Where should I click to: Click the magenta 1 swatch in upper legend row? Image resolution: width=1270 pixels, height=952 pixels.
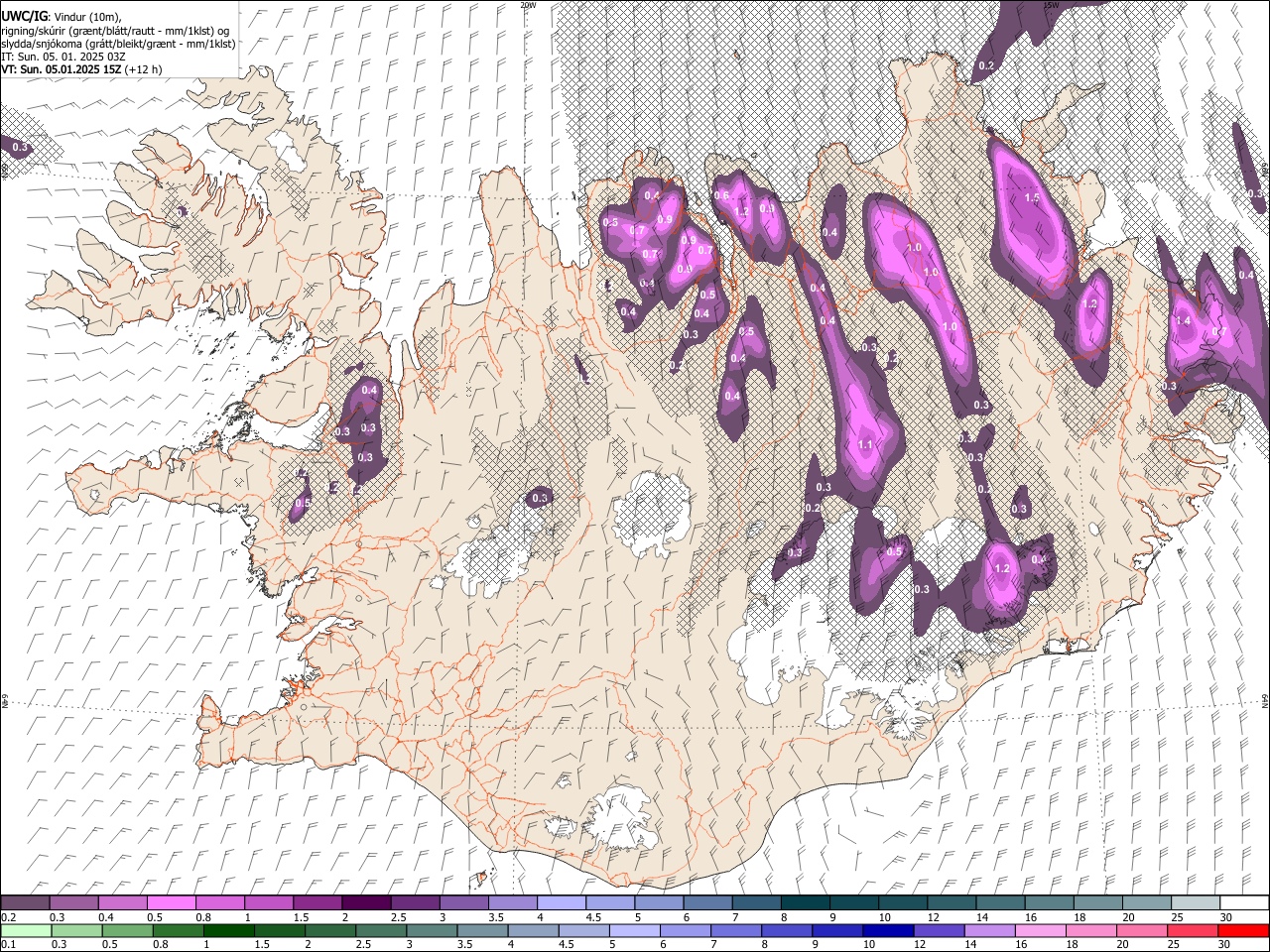click(268, 903)
